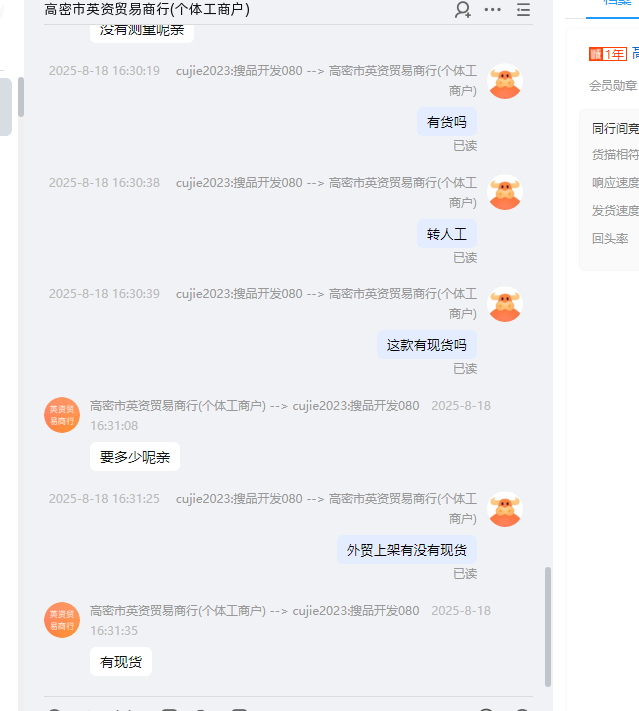639x711 pixels.
Task: Open seller avatar next to 要多少呢亲 message
Action: click(x=62, y=415)
